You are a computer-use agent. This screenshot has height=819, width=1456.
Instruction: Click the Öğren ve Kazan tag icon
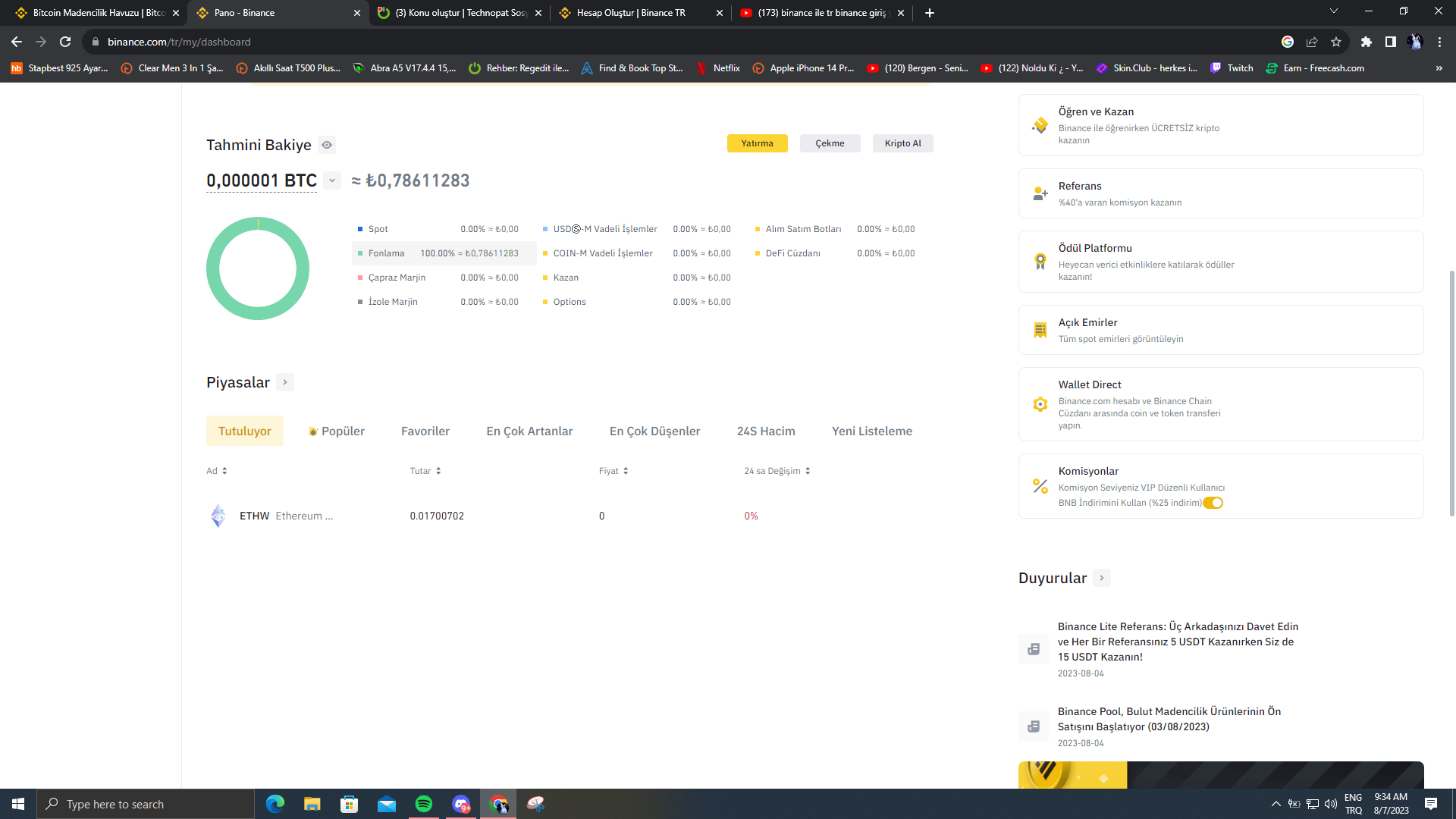1040,125
